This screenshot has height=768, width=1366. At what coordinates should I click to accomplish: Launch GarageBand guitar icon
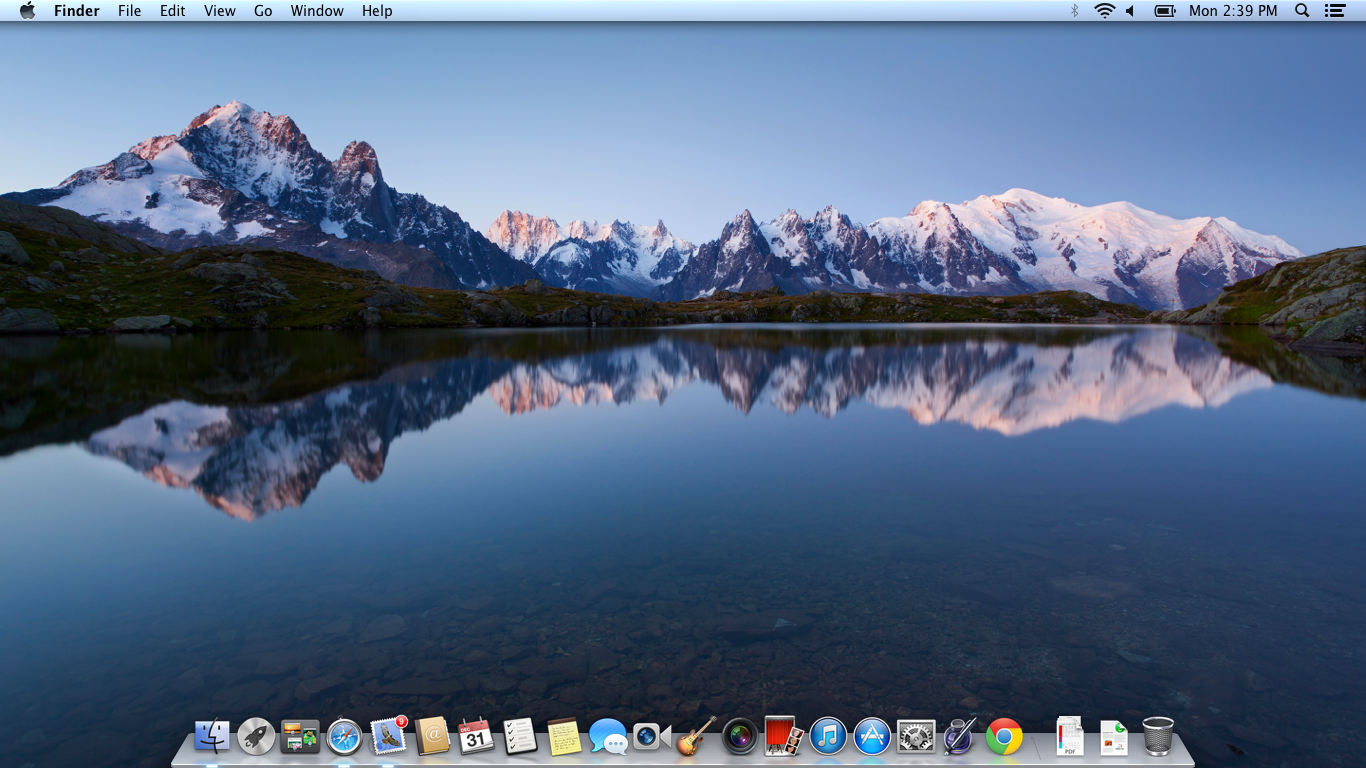tap(696, 737)
